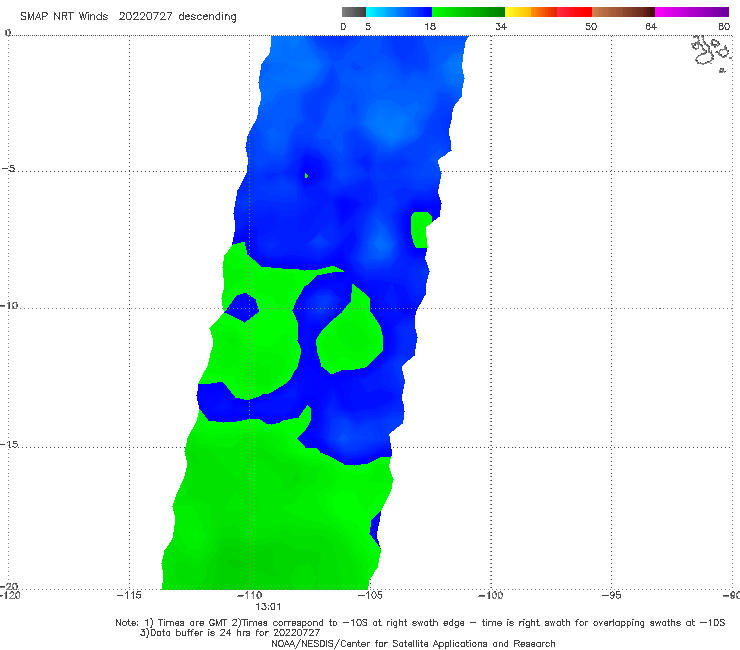The width and height of the screenshot is (740, 650).
Task: Click the Galapagos islands outline on the map
Action: [x=711, y=53]
